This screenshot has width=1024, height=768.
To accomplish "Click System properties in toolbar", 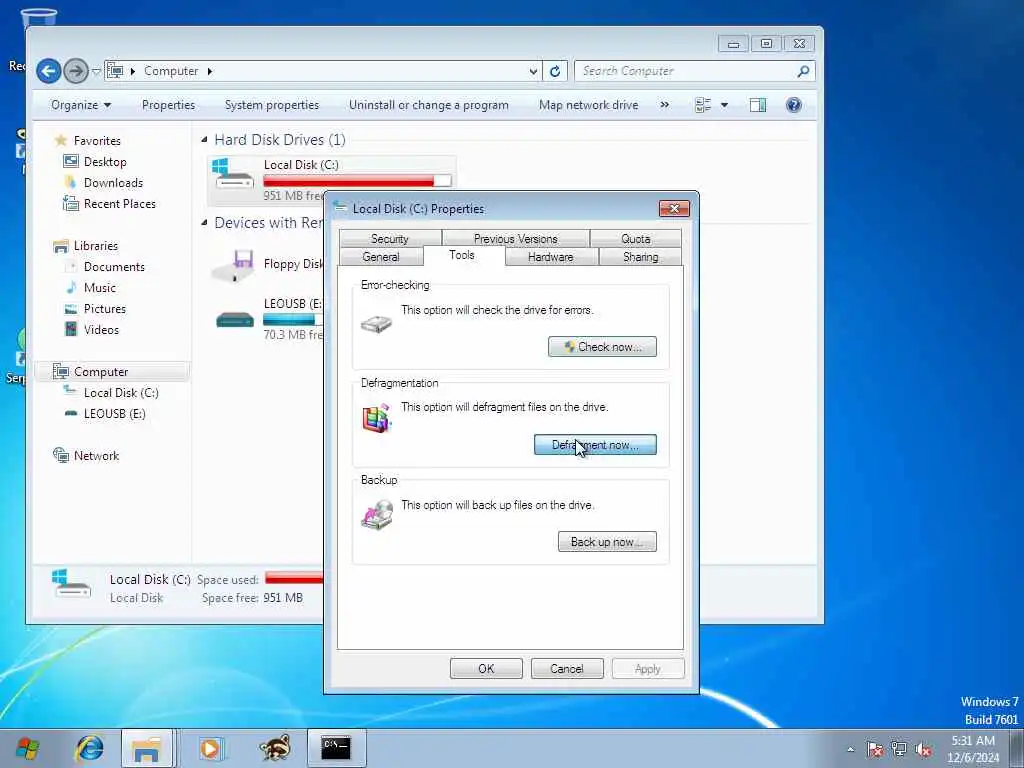I will click(x=272, y=105).
